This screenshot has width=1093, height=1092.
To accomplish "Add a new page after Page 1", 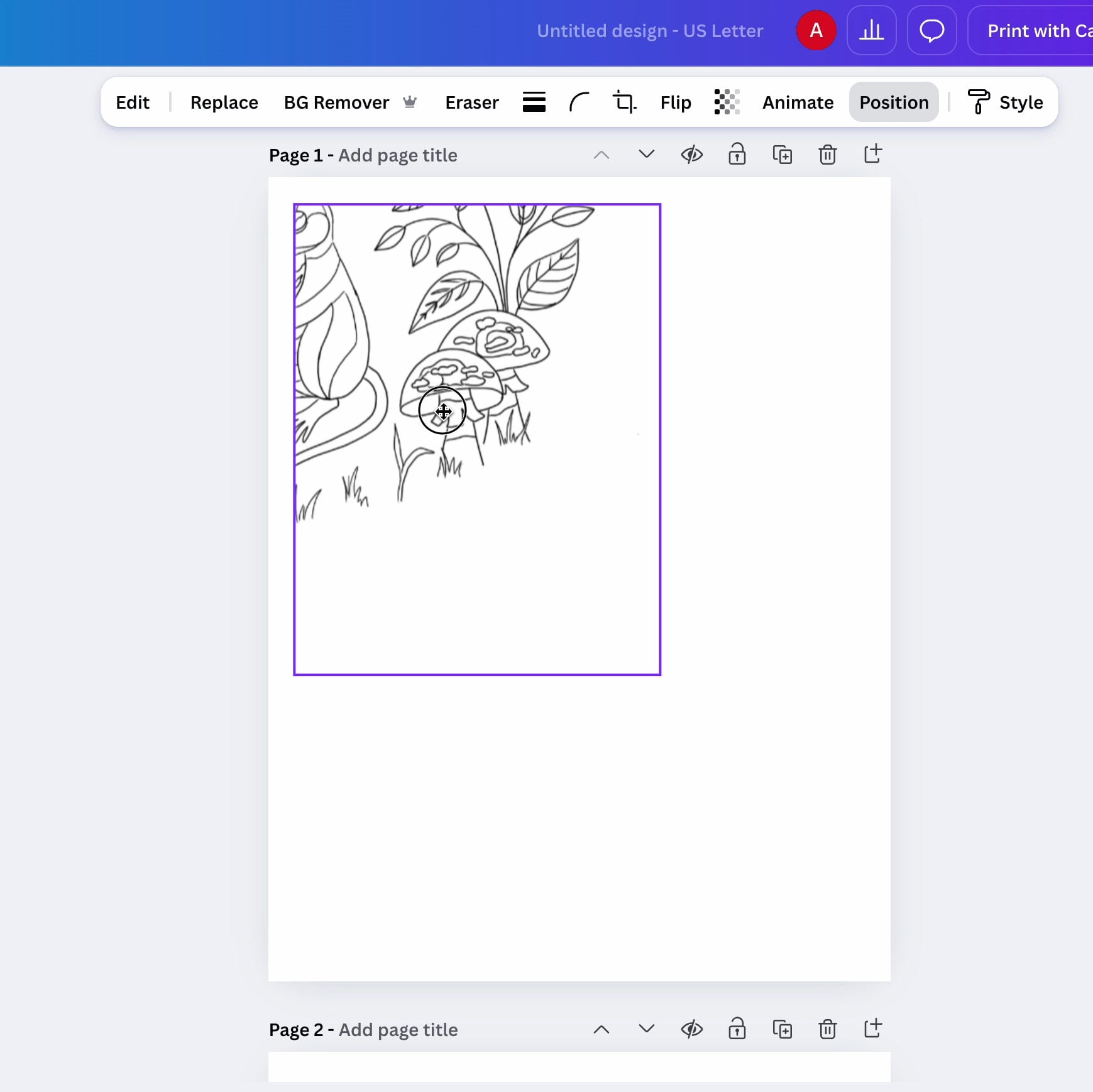I will pyautogui.click(x=873, y=155).
